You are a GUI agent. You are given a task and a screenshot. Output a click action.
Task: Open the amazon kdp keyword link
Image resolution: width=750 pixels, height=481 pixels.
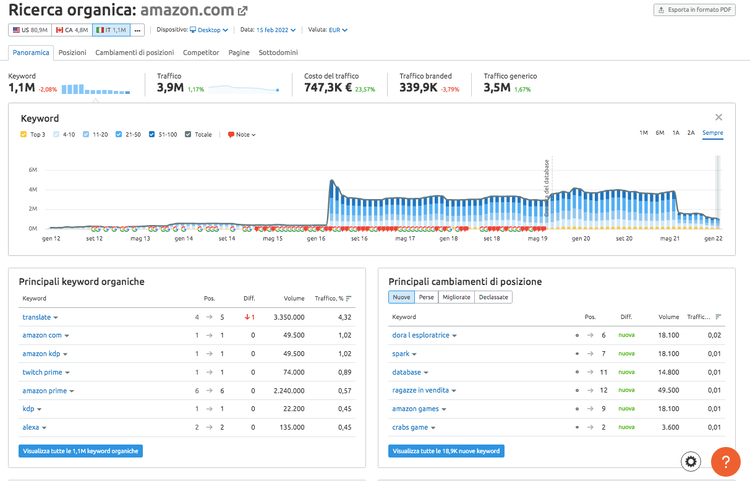pos(41,354)
